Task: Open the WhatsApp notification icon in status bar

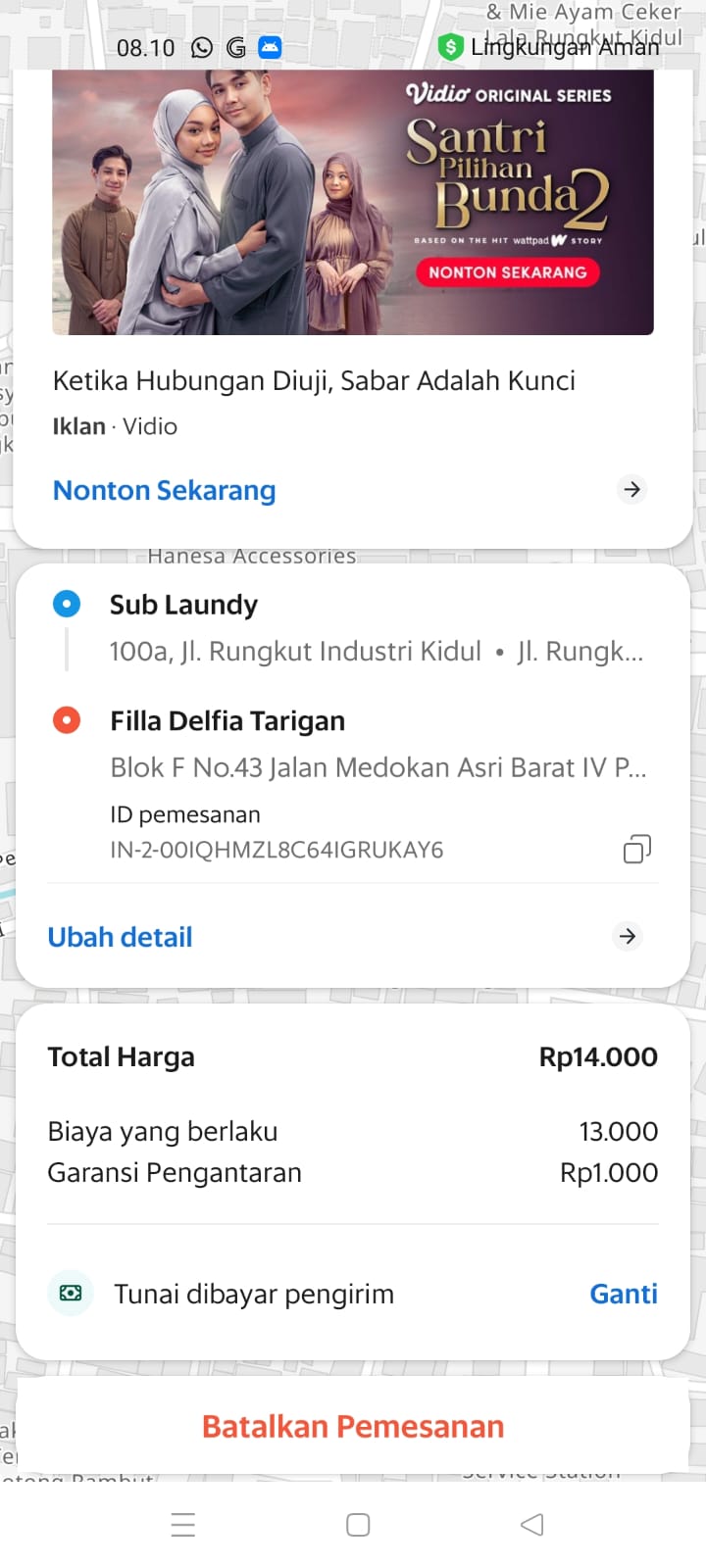Action: coord(202,47)
